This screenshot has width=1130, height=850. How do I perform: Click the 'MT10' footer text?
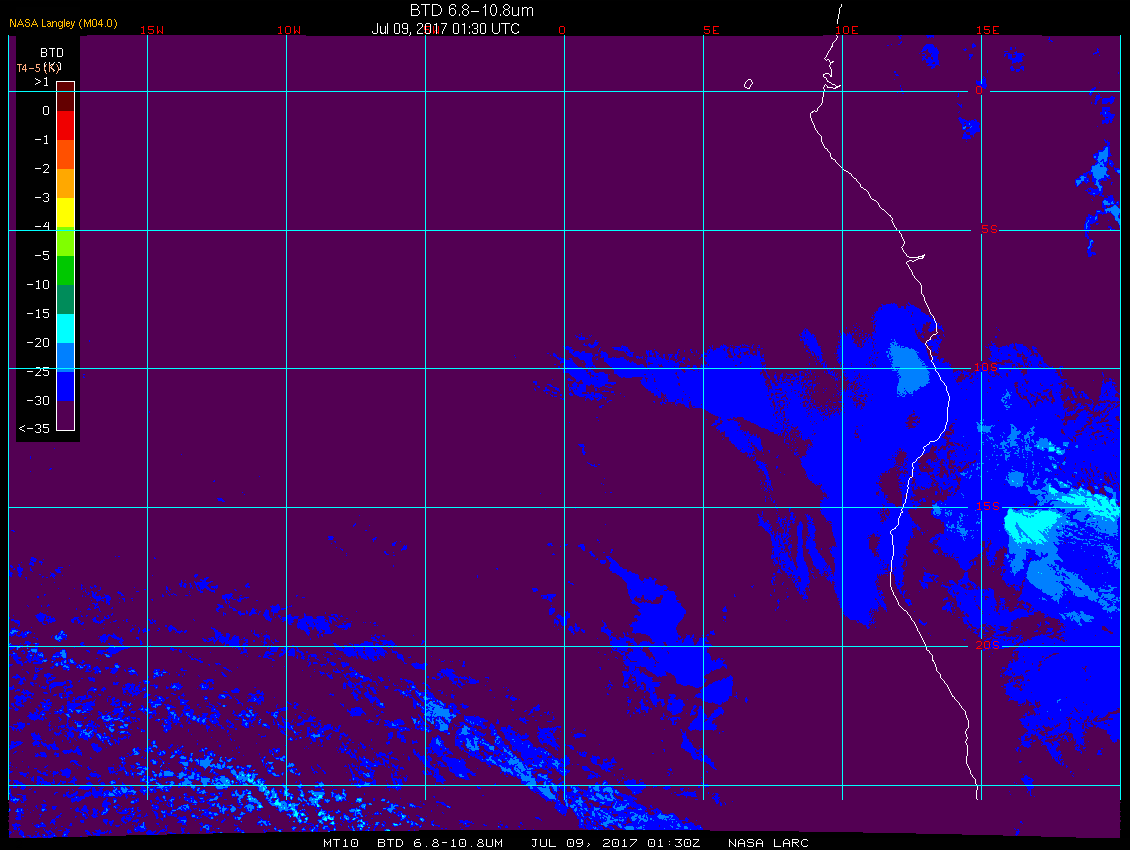click(x=340, y=843)
